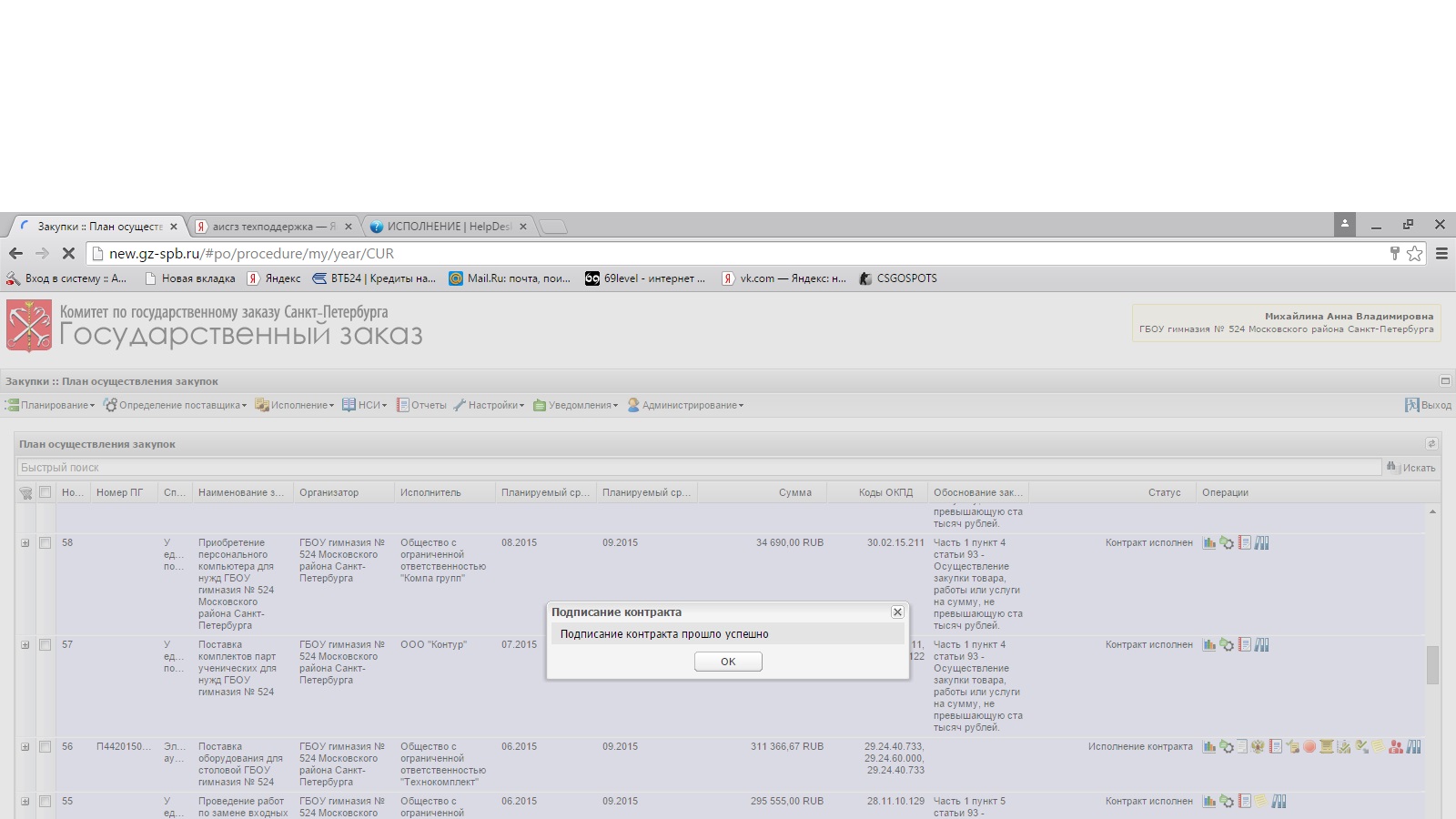Tick the select-all checkbox in table header
This screenshot has height=819, width=1456.
[x=45, y=492]
